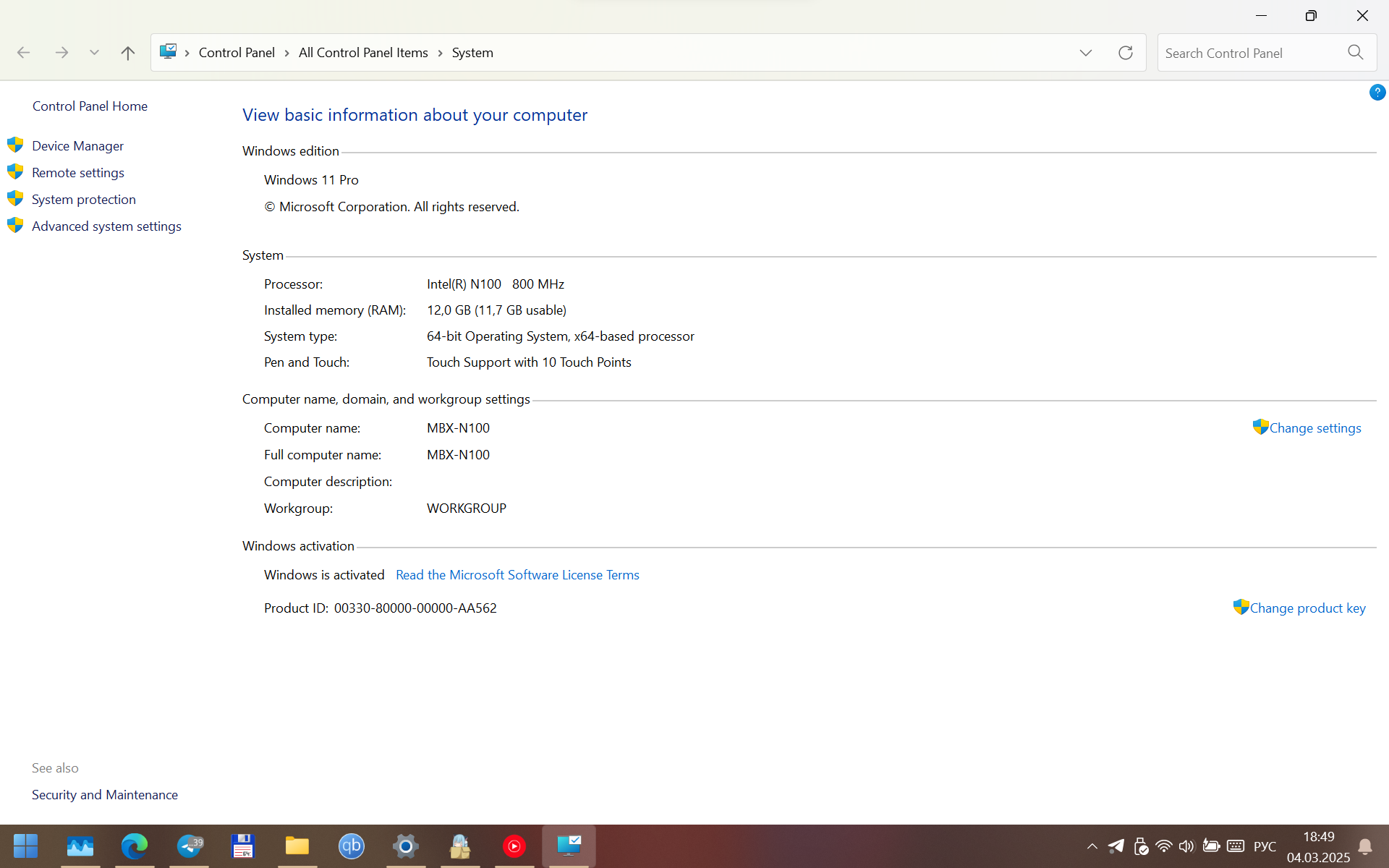Screen dimensions: 1389x868
Task: Select Control Panel breadcrumb
Action: tap(237, 53)
